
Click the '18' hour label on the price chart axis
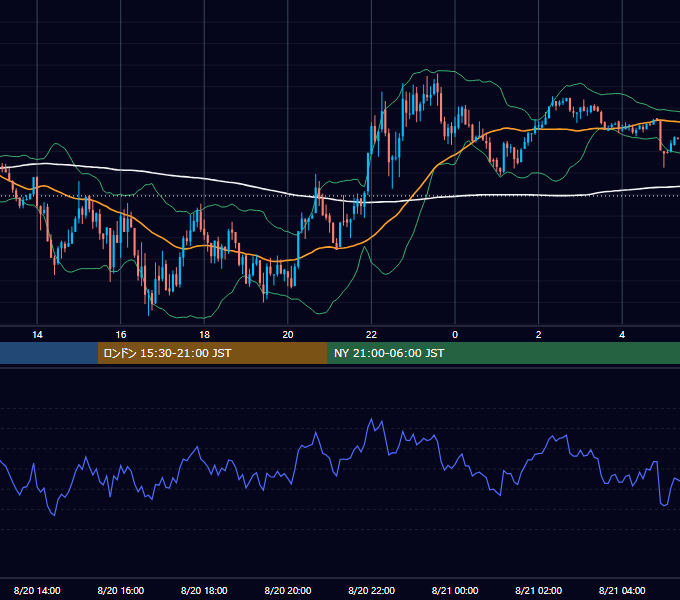[204, 335]
